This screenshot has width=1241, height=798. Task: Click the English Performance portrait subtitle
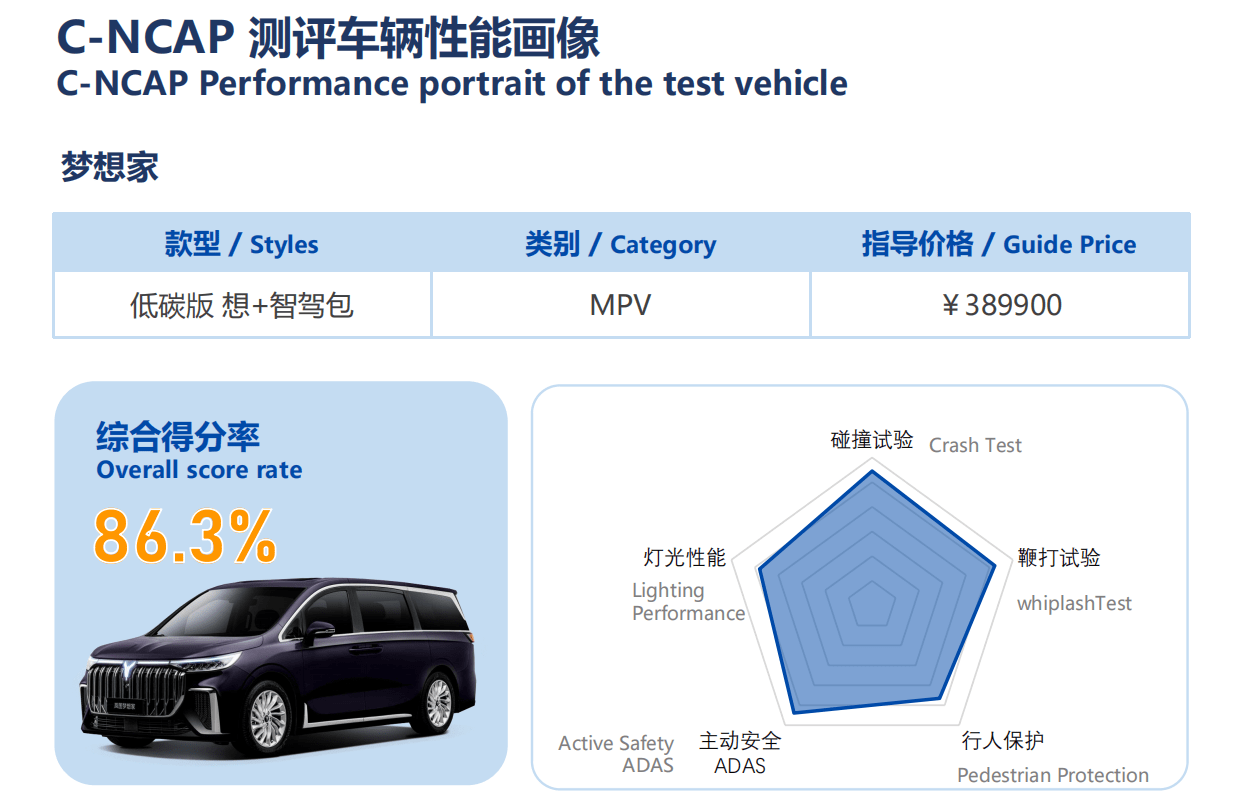[452, 83]
